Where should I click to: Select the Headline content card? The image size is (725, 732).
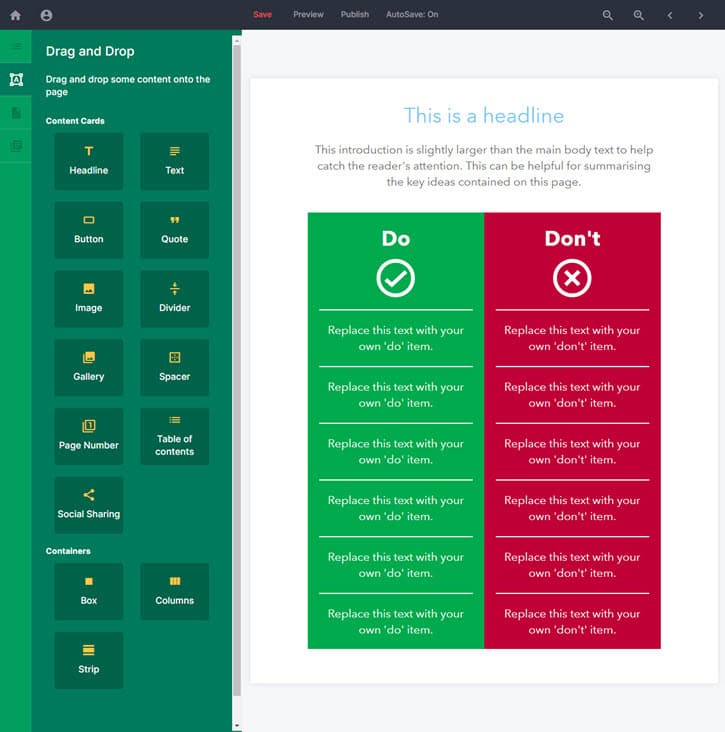89,161
